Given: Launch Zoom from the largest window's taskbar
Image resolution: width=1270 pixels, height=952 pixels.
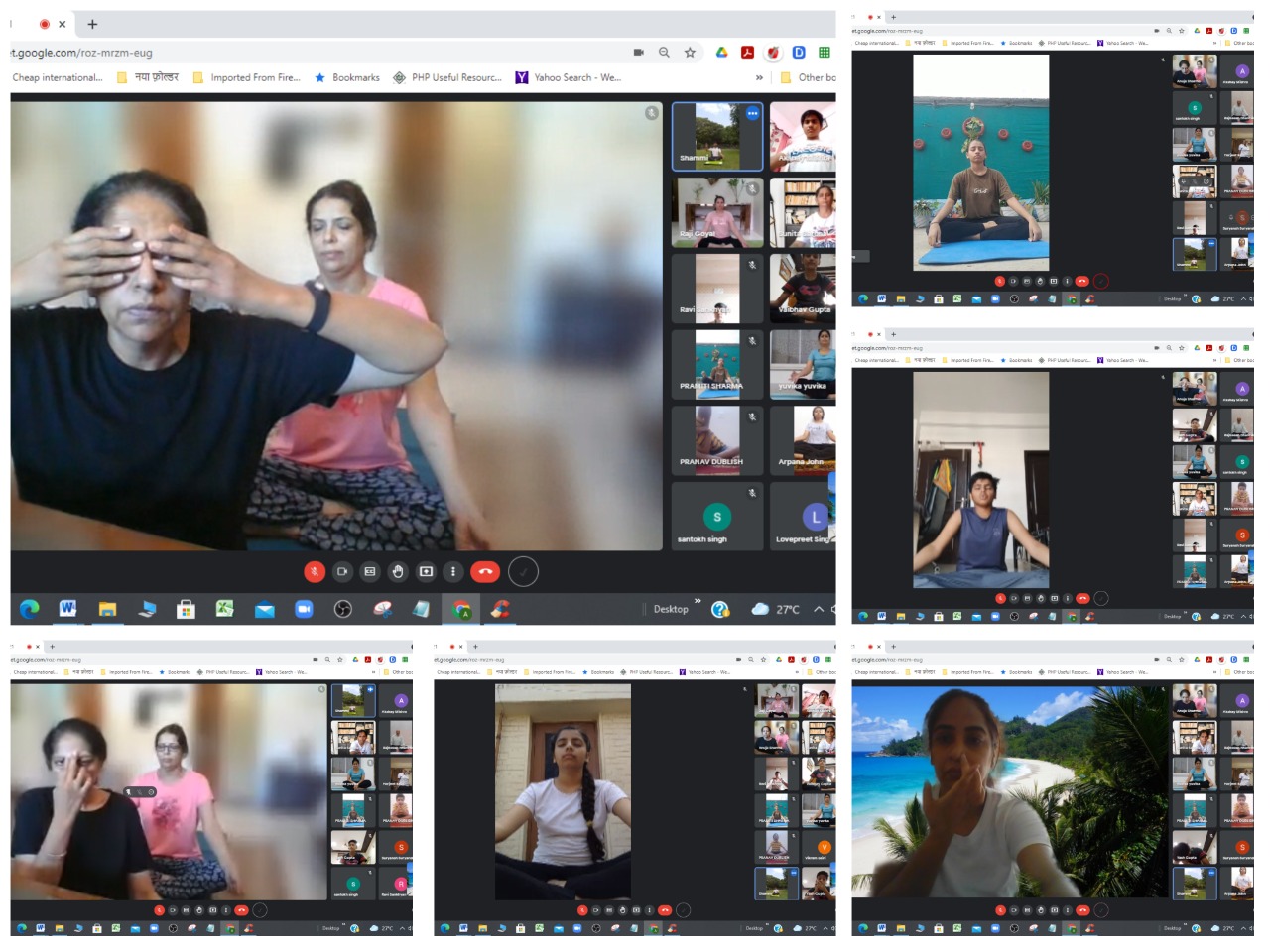Looking at the screenshot, I should pyautogui.click(x=304, y=609).
